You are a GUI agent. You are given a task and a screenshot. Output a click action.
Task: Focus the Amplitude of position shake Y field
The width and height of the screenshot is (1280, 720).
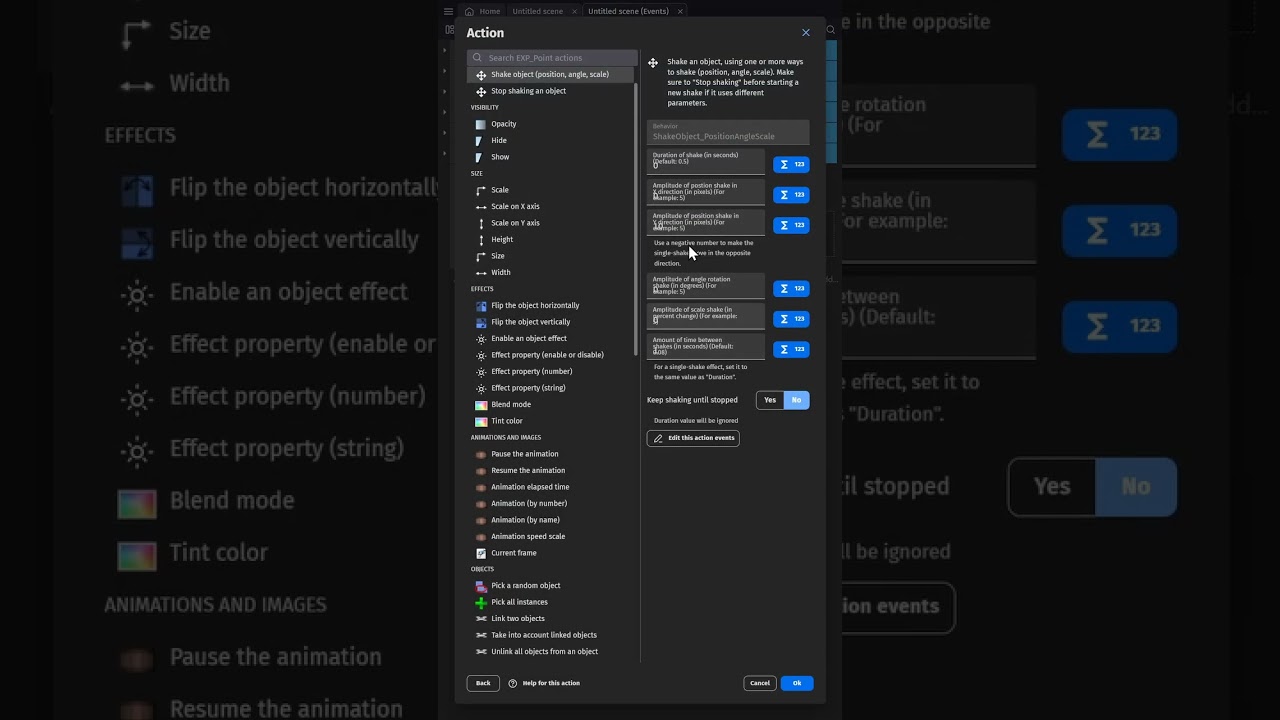click(706, 224)
